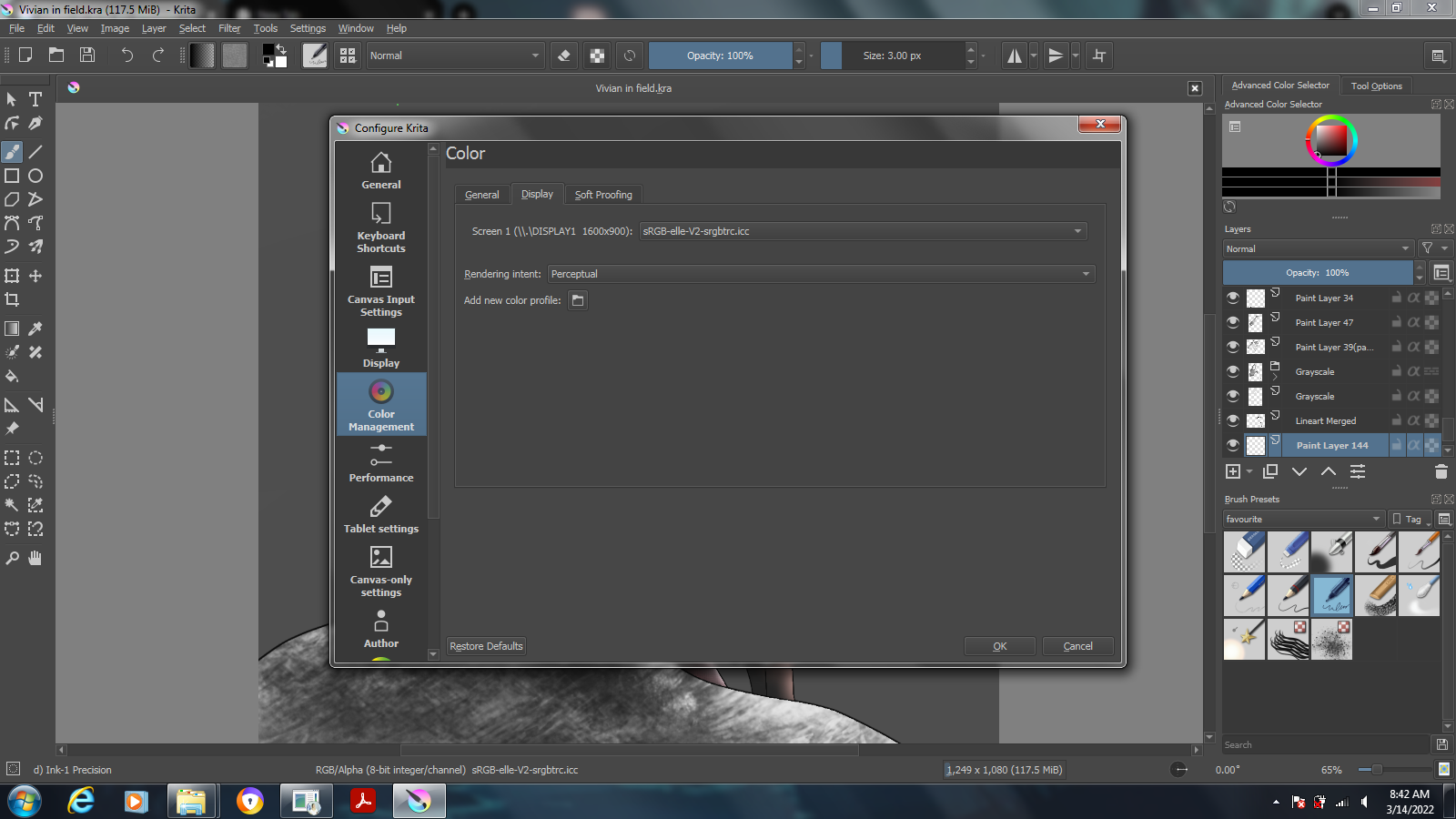Open the Layers panel blending mode dropdown
Screen dimensions: 1456x819
1319,248
